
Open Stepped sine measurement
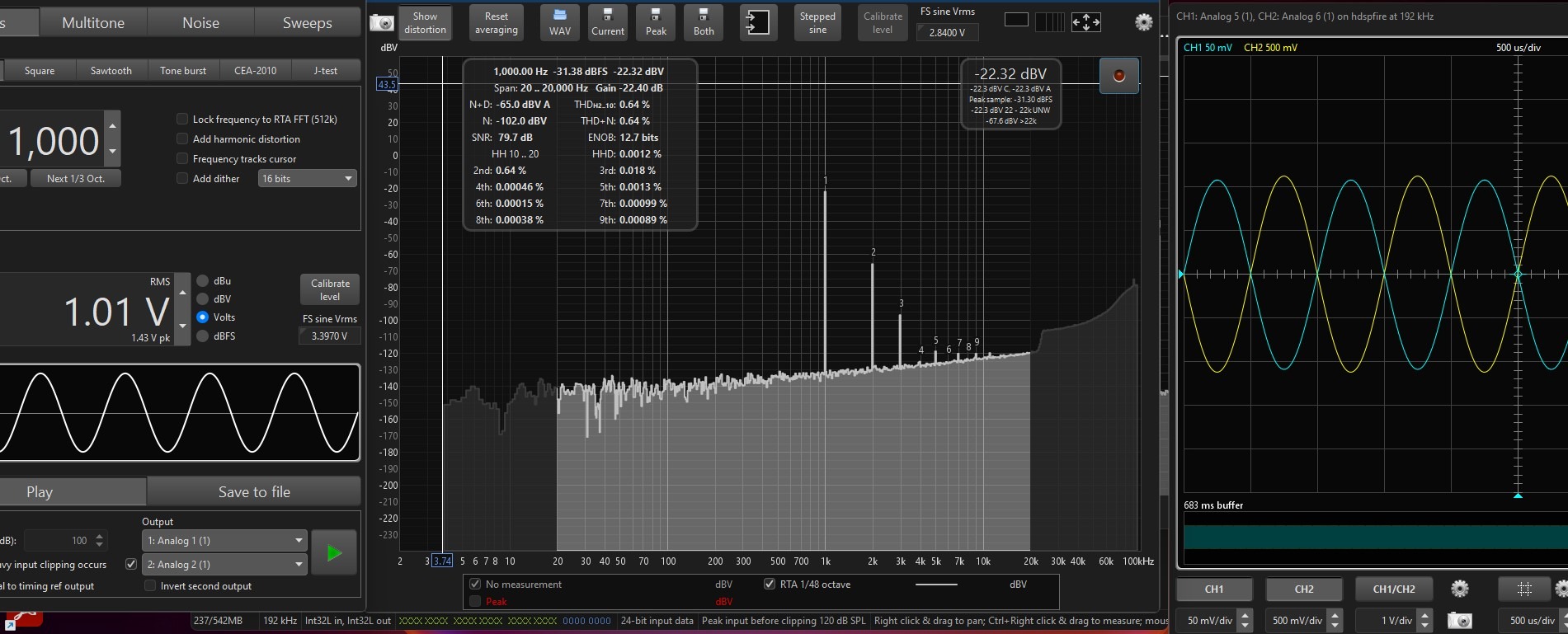click(x=817, y=23)
